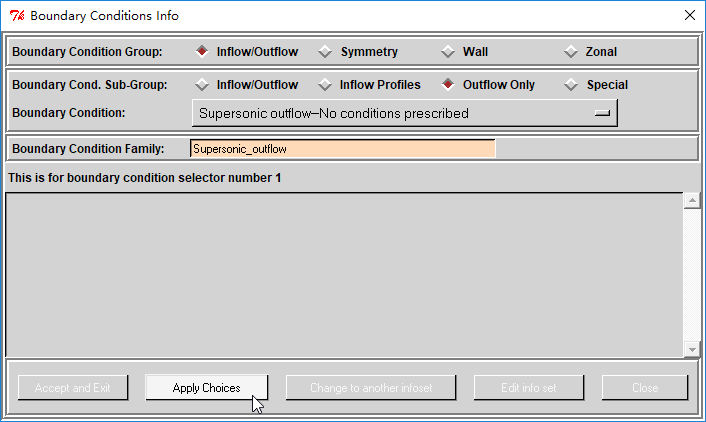Click the disabled Close button at the bottom
This screenshot has width=706, height=422.
pyautogui.click(x=645, y=388)
